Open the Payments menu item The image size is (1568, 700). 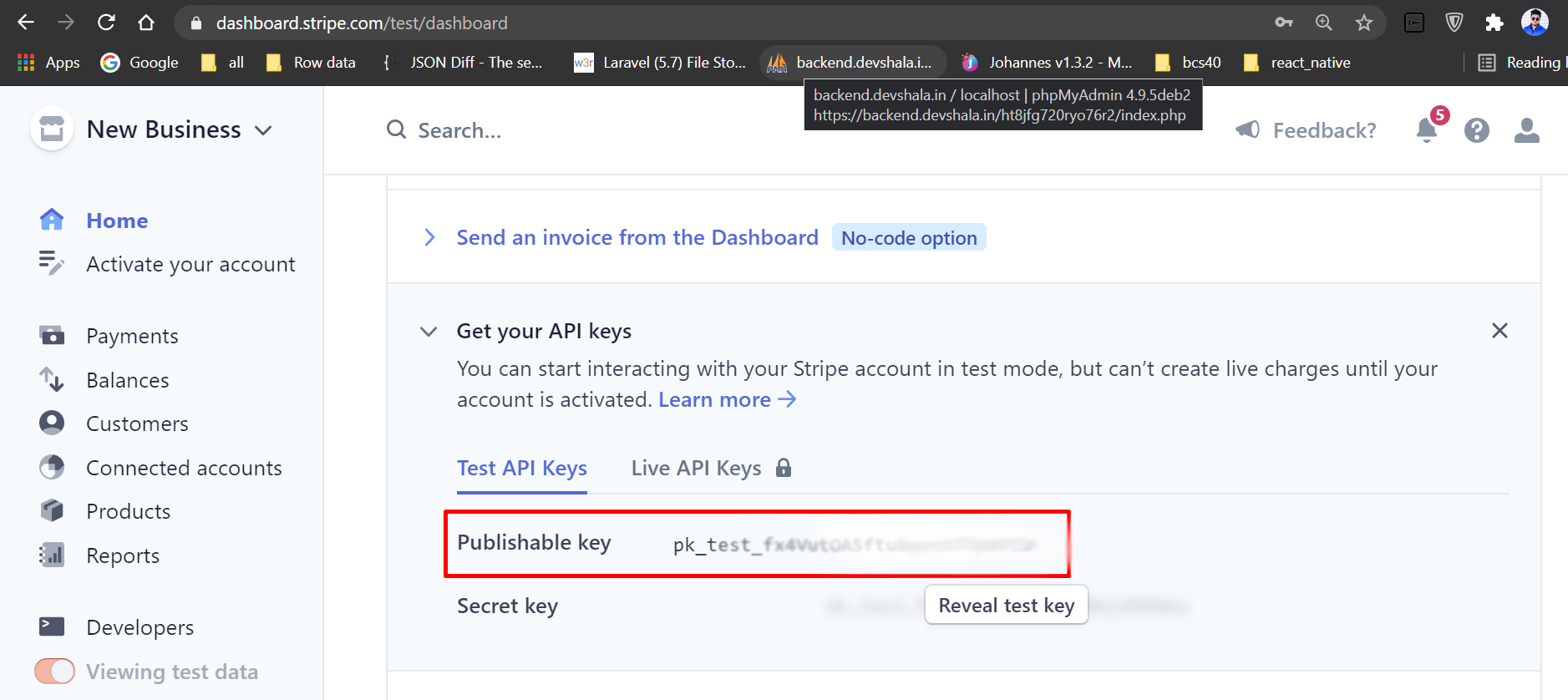[x=132, y=336]
